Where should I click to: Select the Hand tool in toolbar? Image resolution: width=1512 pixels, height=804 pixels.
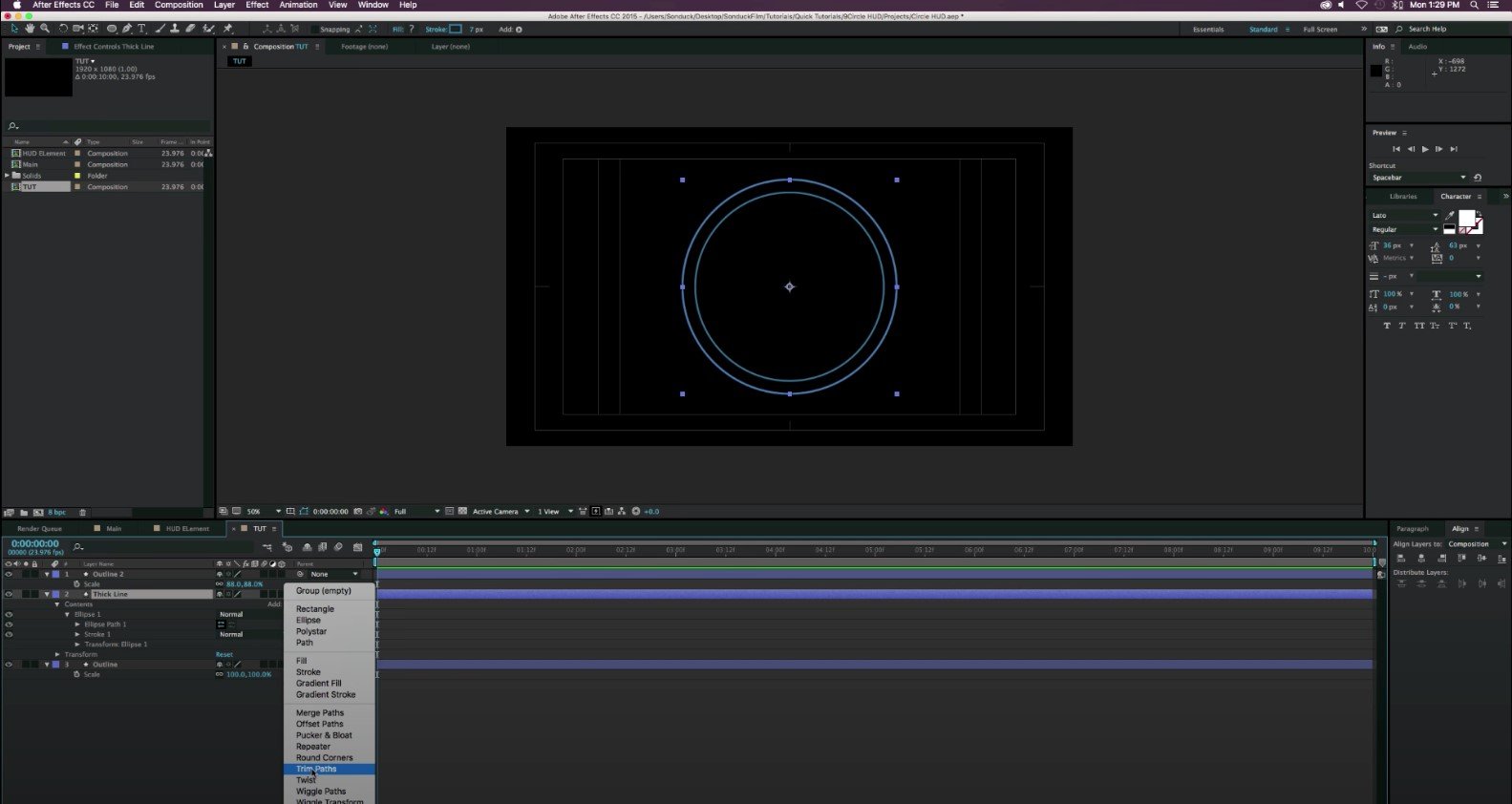point(30,29)
